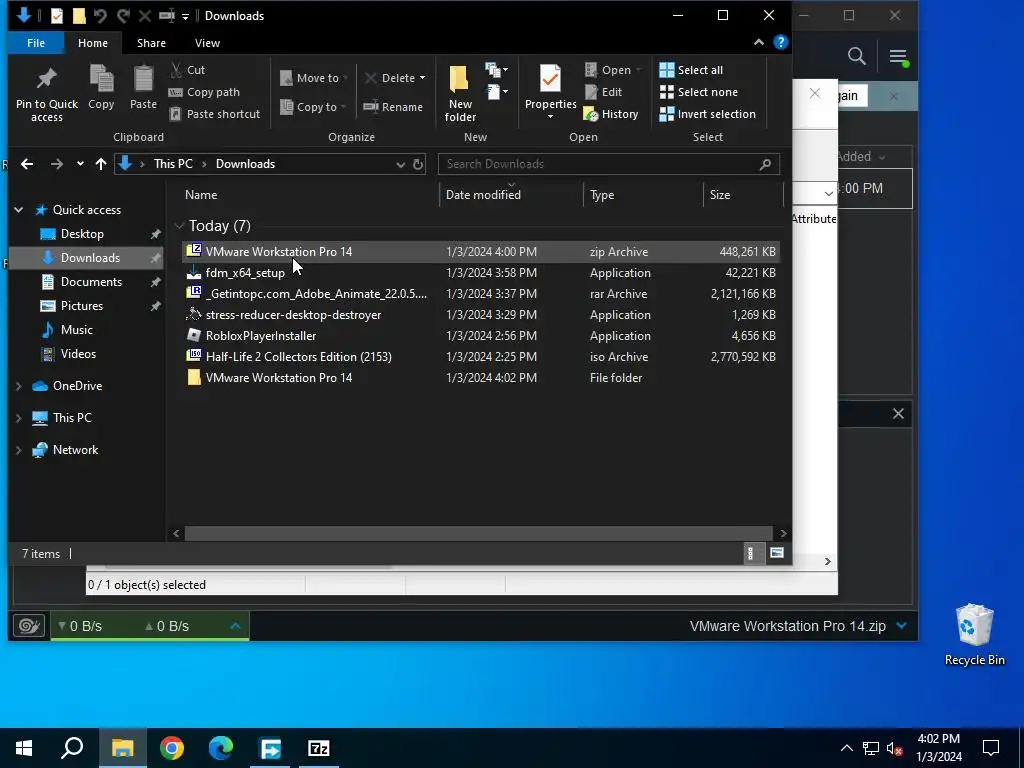Viewport: 1024px width, 768px height.
Task: Open Google Chrome from the taskbar
Action: tap(172, 748)
